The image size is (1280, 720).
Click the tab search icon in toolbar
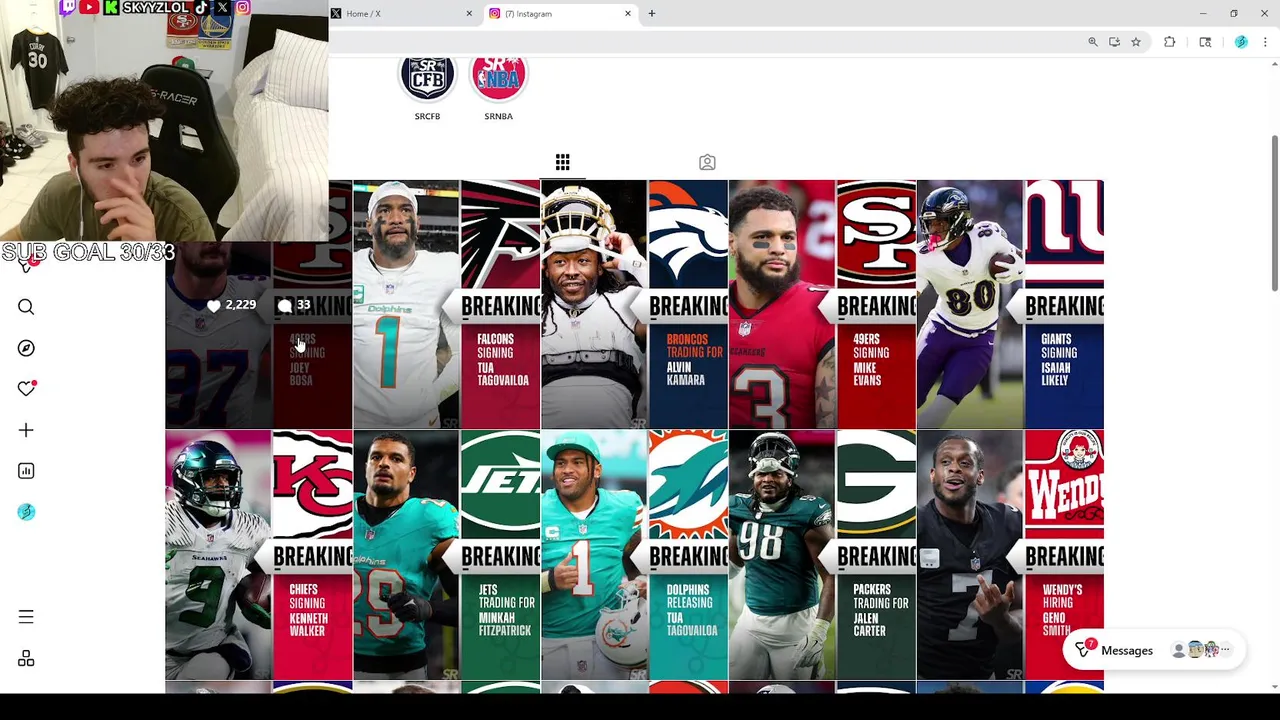tap(1205, 42)
